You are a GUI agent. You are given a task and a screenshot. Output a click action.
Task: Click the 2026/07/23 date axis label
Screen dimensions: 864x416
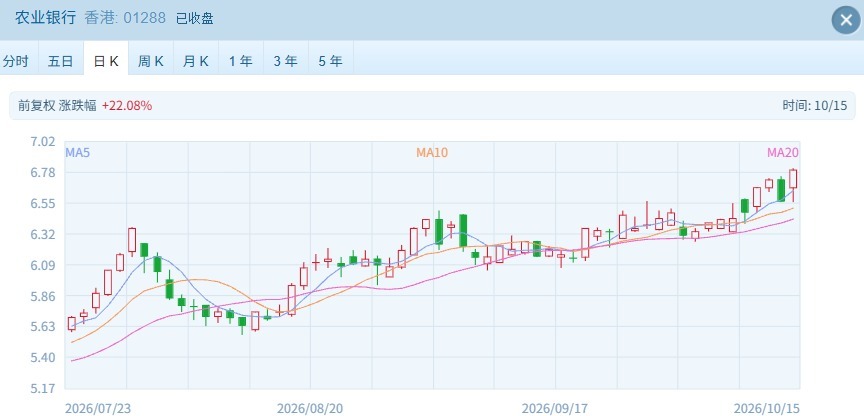pos(98,408)
